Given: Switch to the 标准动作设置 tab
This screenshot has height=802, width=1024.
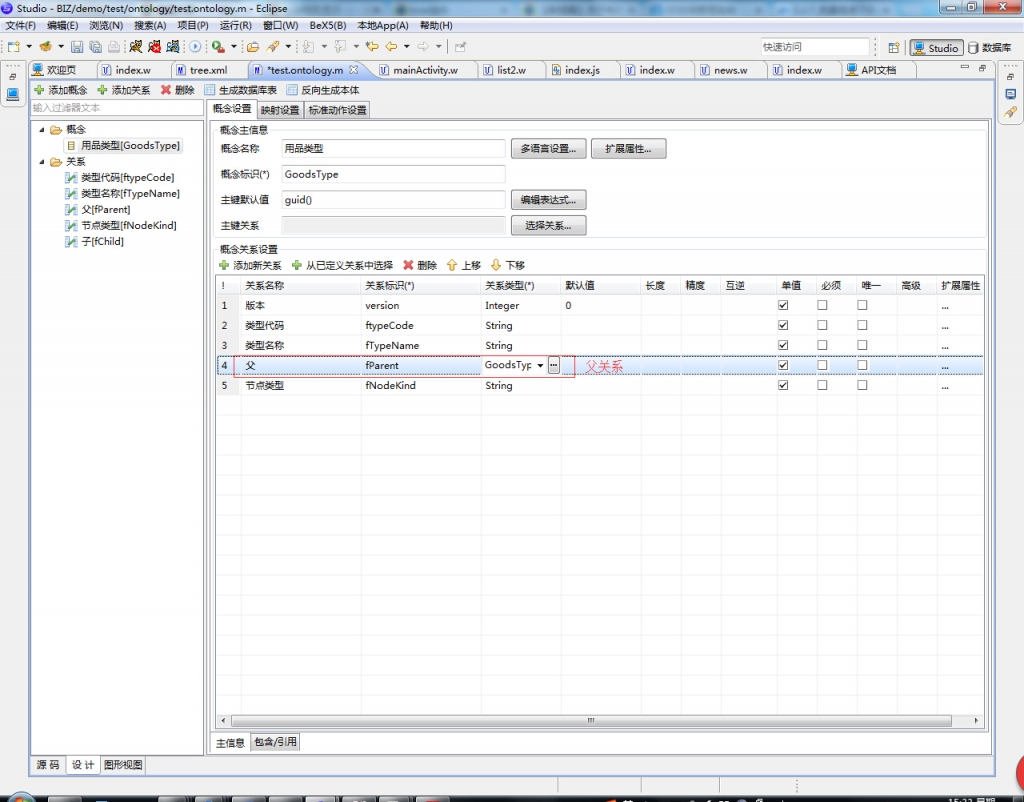Looking at the screenshot, I should [337, 110].
